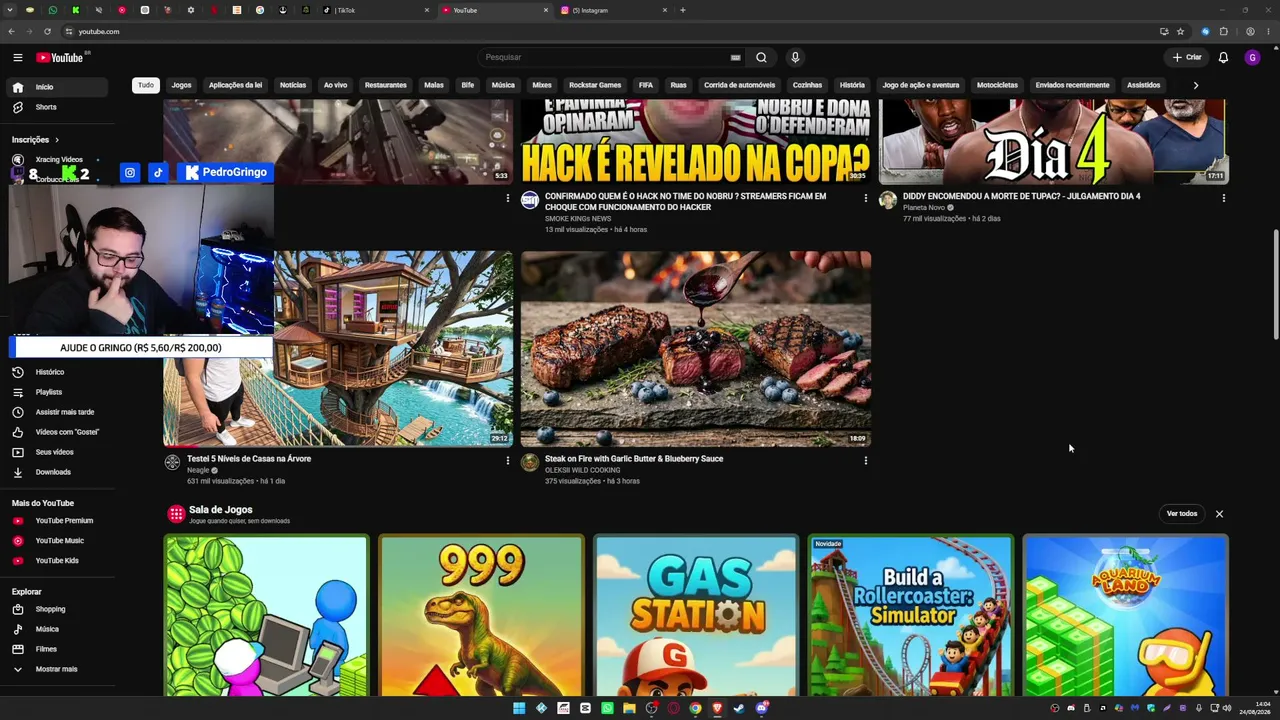Open Downloads in the sidebar

coord(55,472)
